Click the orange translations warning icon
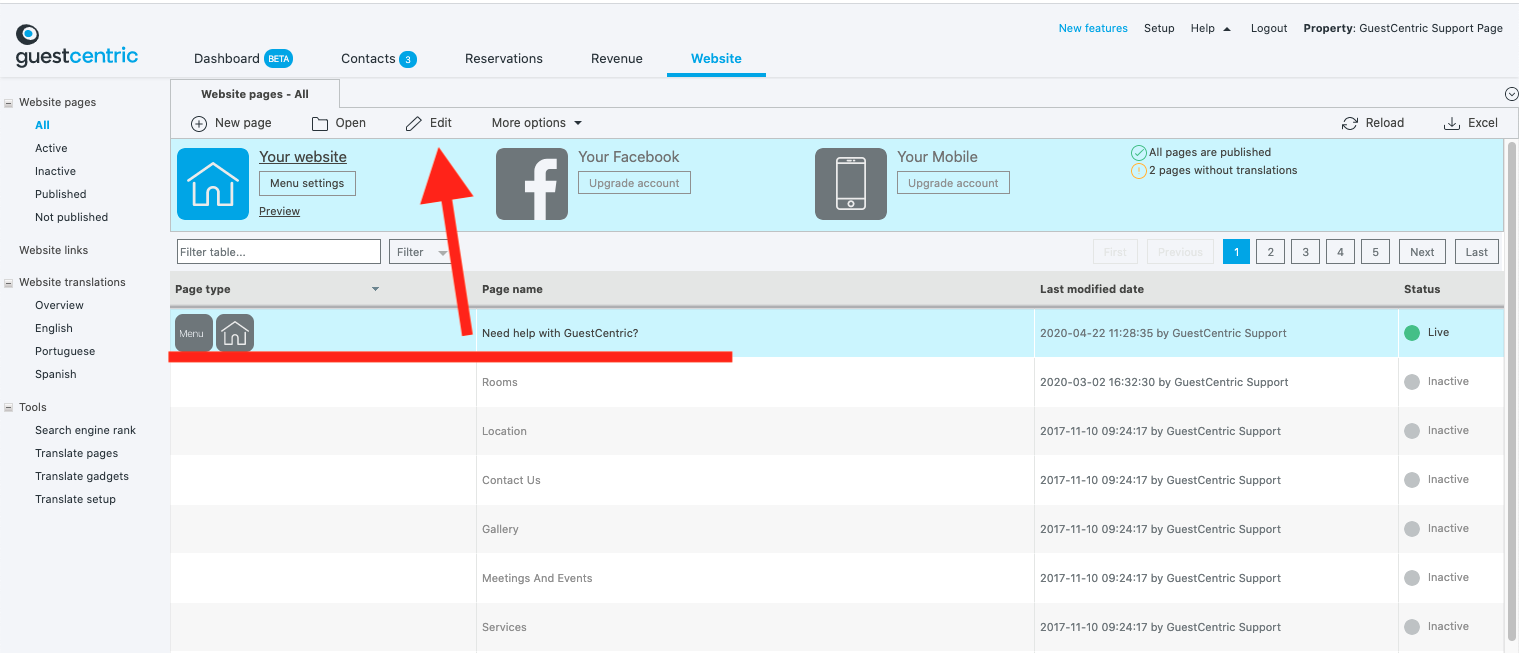 [x=1139, y=171]
